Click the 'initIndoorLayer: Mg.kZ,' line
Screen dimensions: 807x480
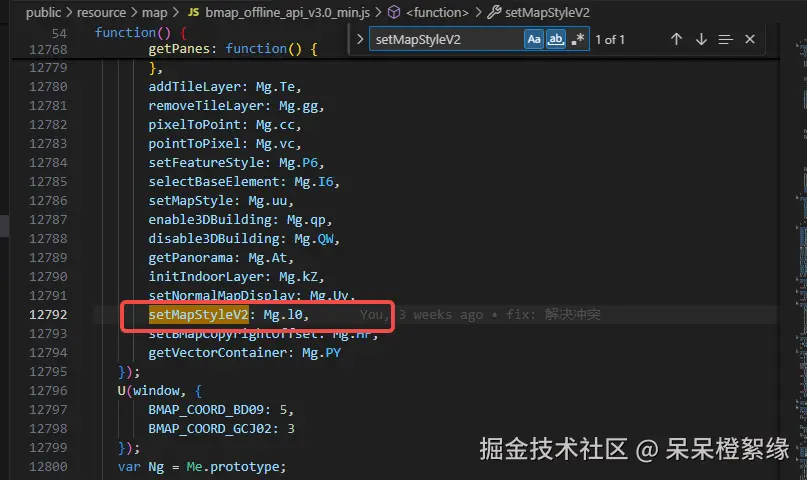236,277
